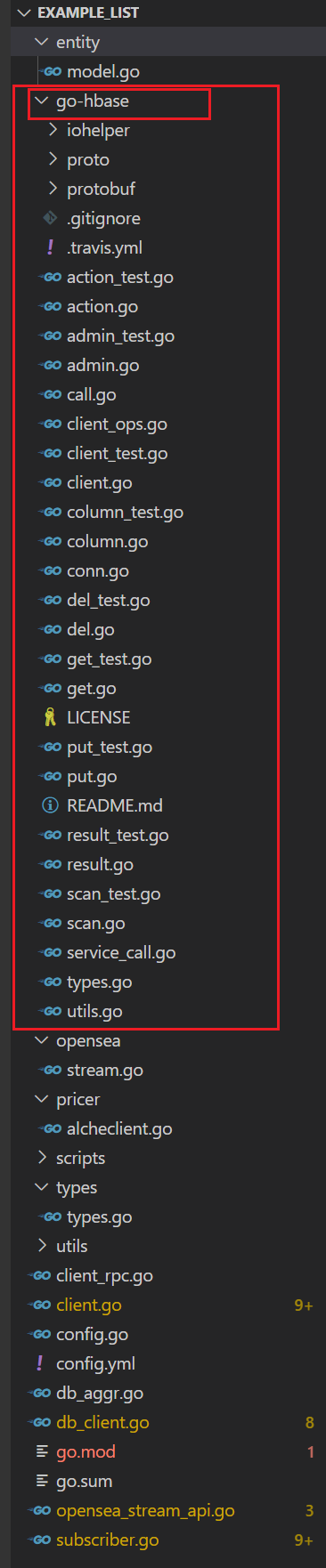Viewport: 326px width, 1568px height.
Task: Click the Go icon next to model.go
Action: coord(52,72)
